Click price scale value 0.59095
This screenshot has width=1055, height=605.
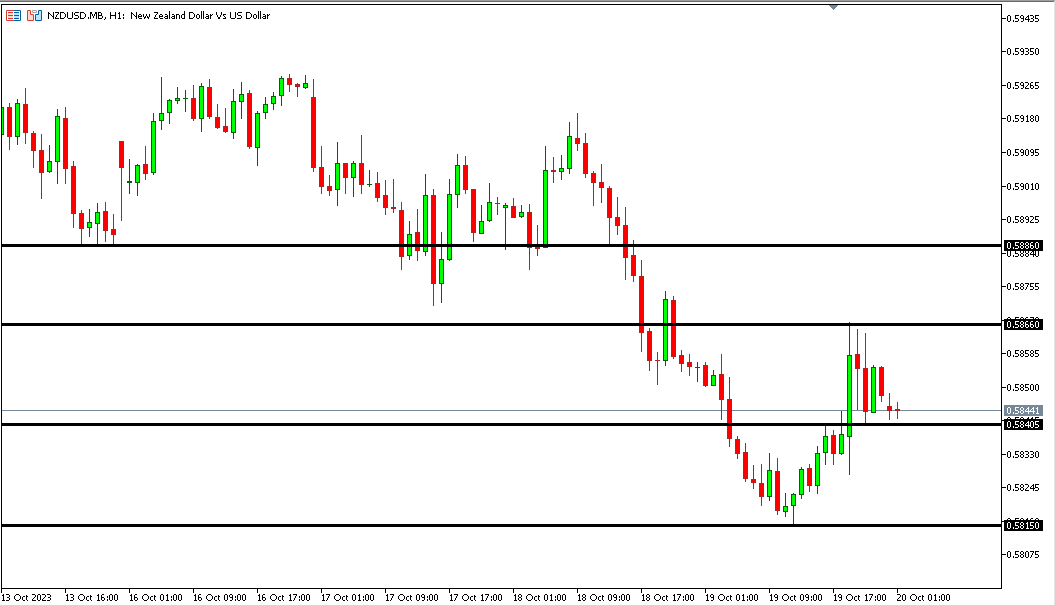1023,153
